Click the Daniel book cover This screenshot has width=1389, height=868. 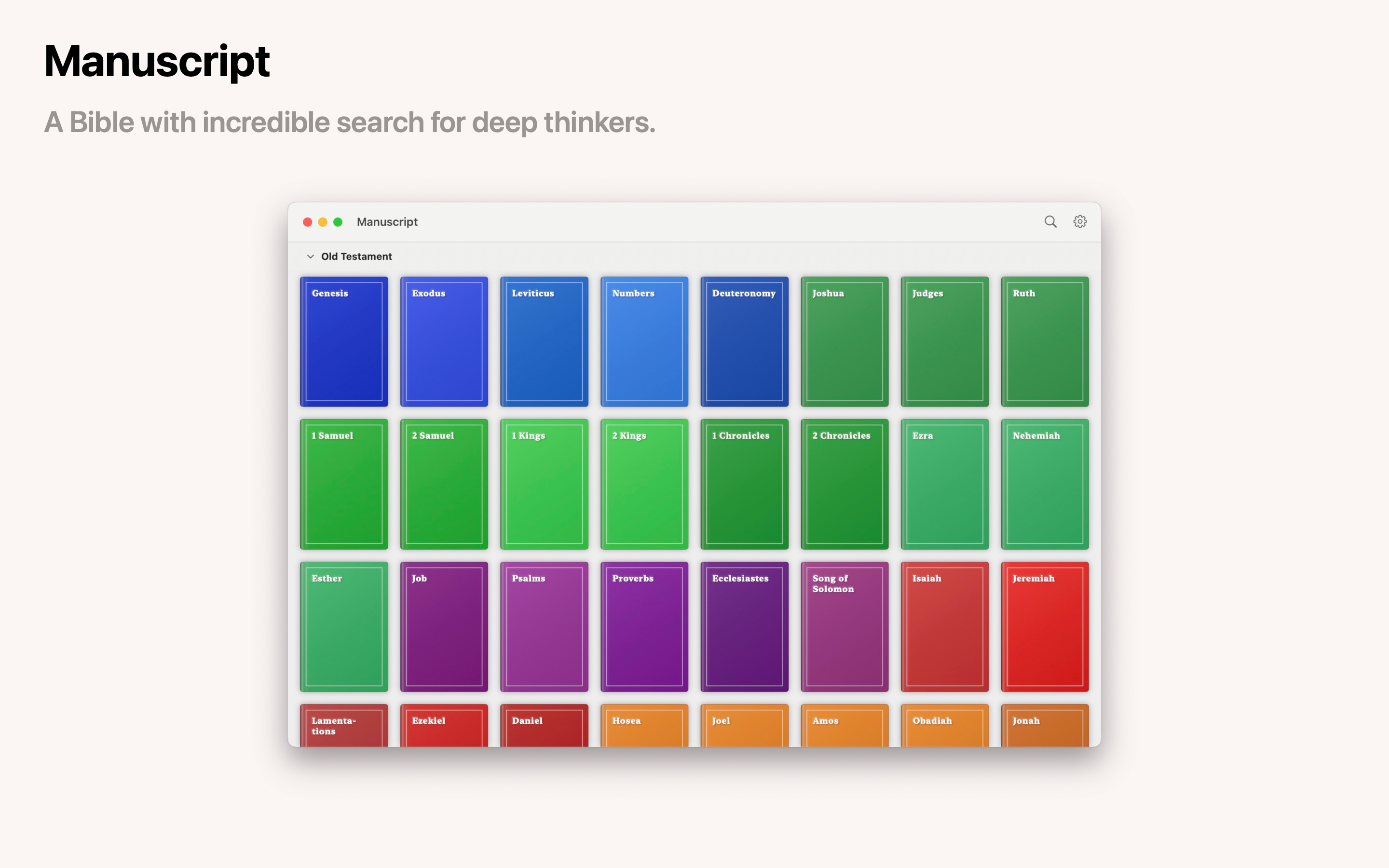pos(544,725)
